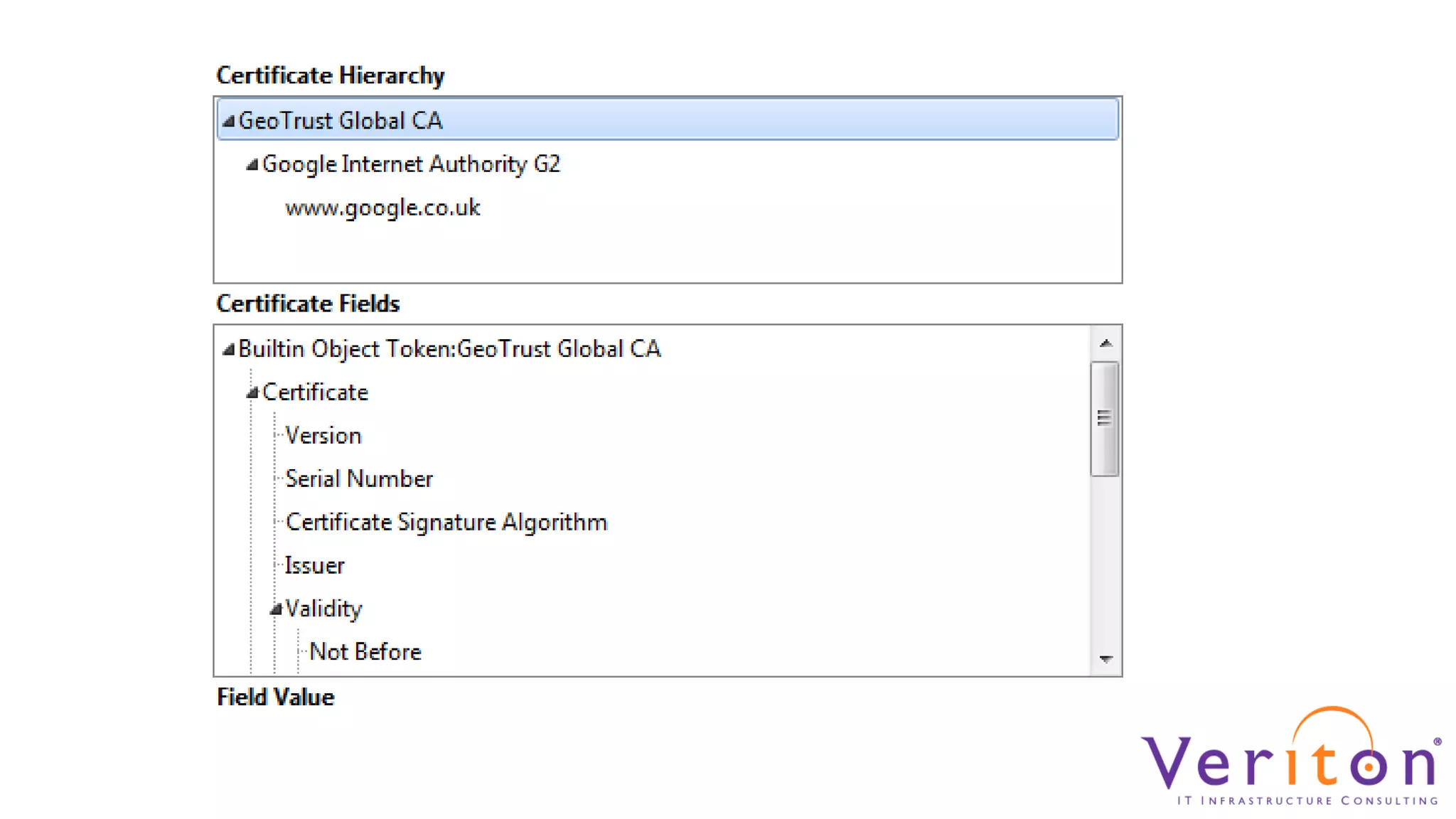
Task: Select Google Internet Authority G2 certificate
Action: point(411,164)
